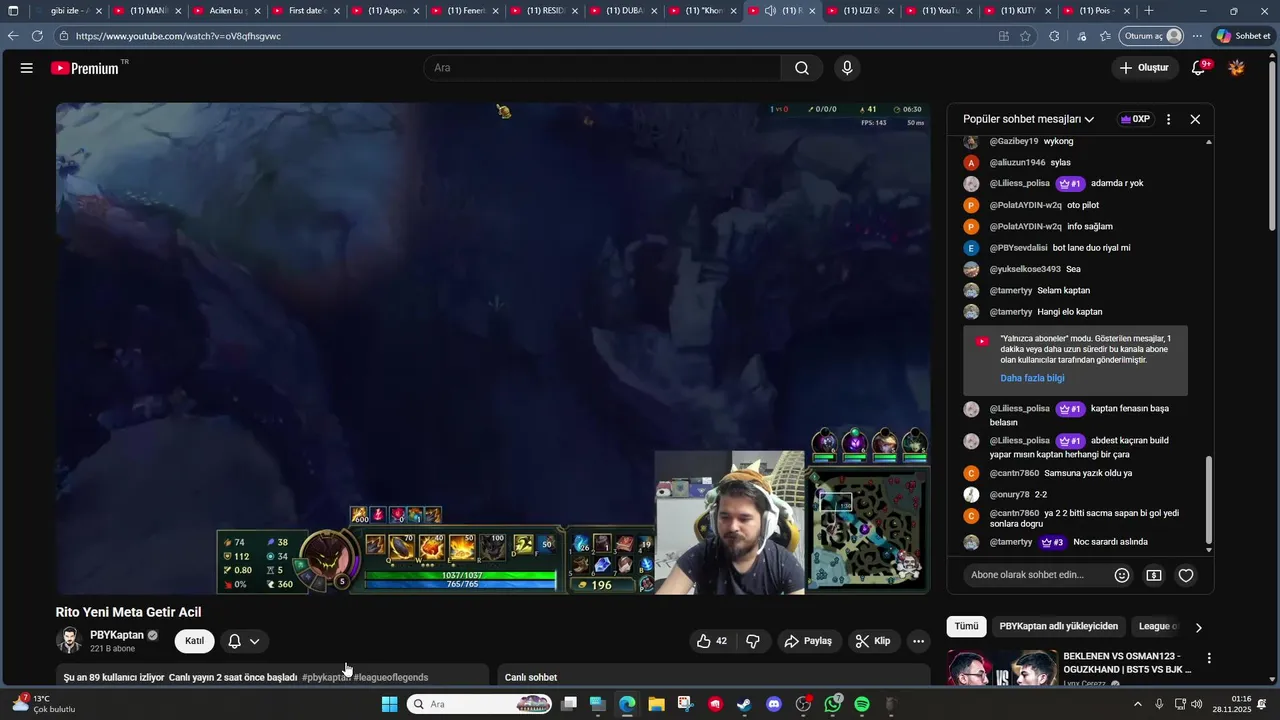Viewport: 1280px width, 720px height.
Task: Go back in browser history
Action: (12, 36)
